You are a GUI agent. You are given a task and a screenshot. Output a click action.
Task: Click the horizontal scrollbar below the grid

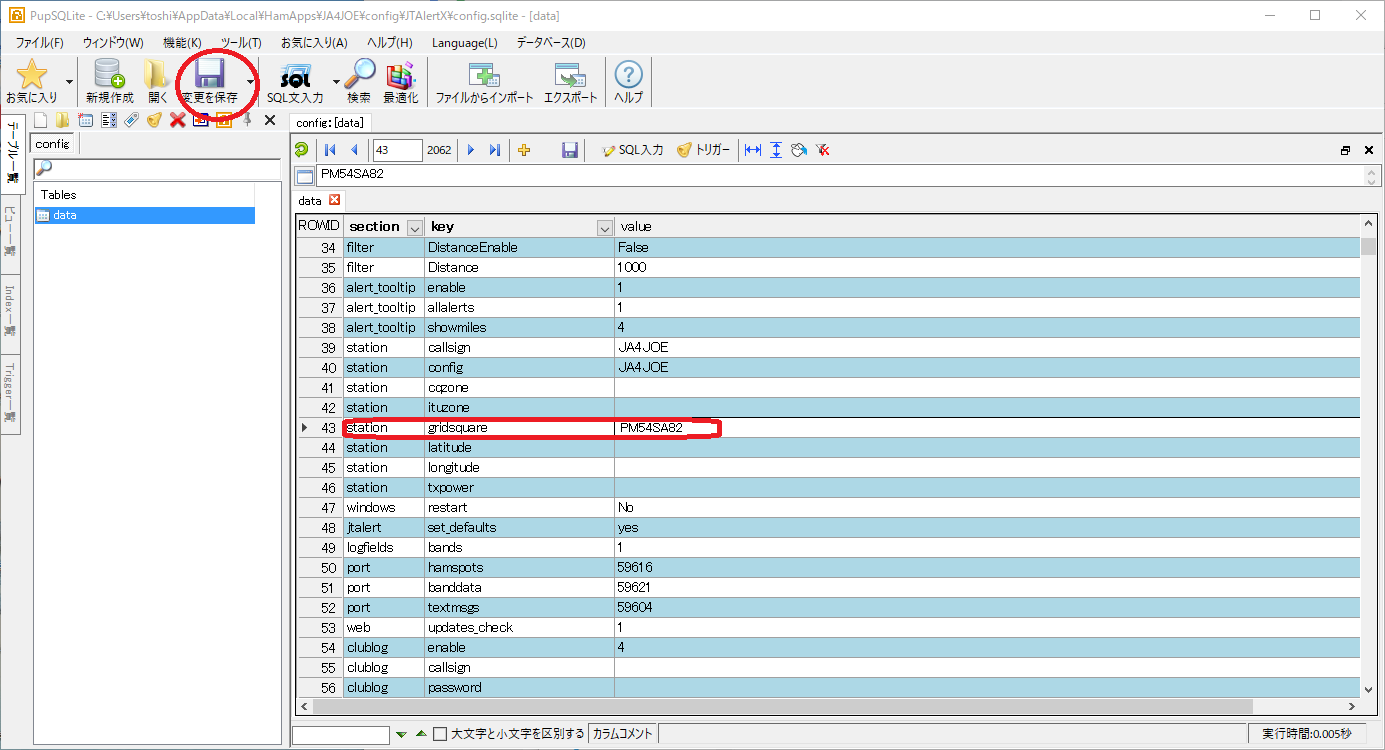click(780, 706)
